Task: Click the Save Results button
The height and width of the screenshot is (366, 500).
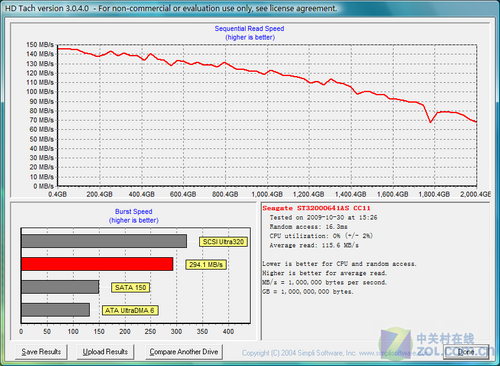Action: [x=41, y=352]
